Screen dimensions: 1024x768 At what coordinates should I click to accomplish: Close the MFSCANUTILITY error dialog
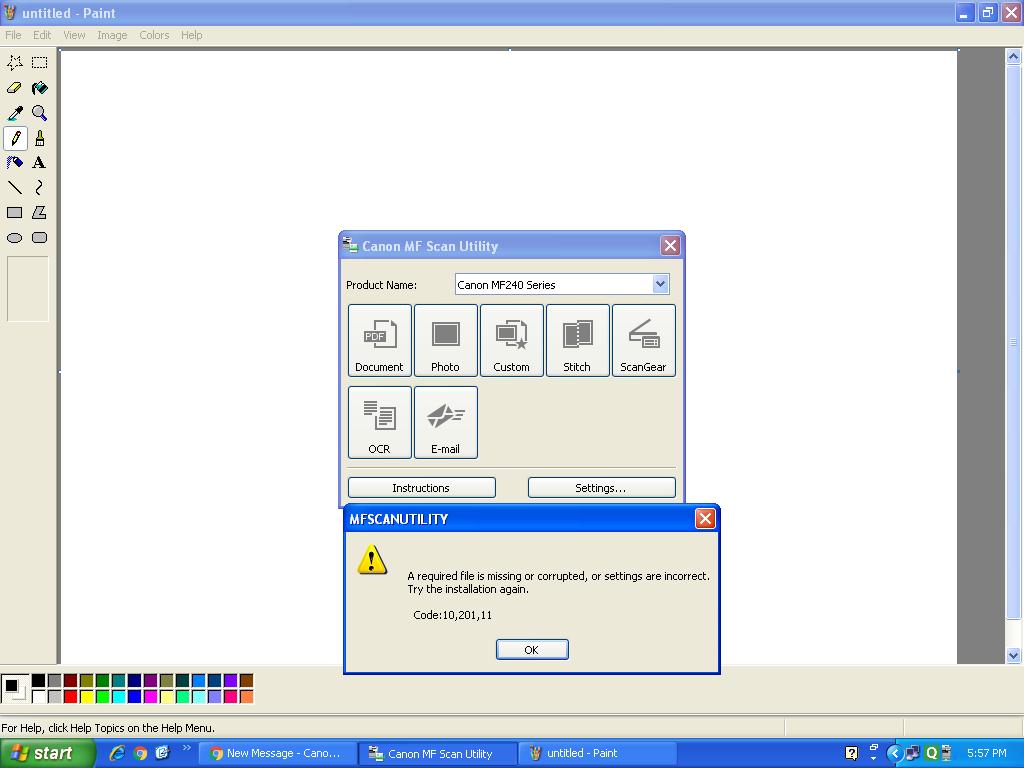[705, 518]
